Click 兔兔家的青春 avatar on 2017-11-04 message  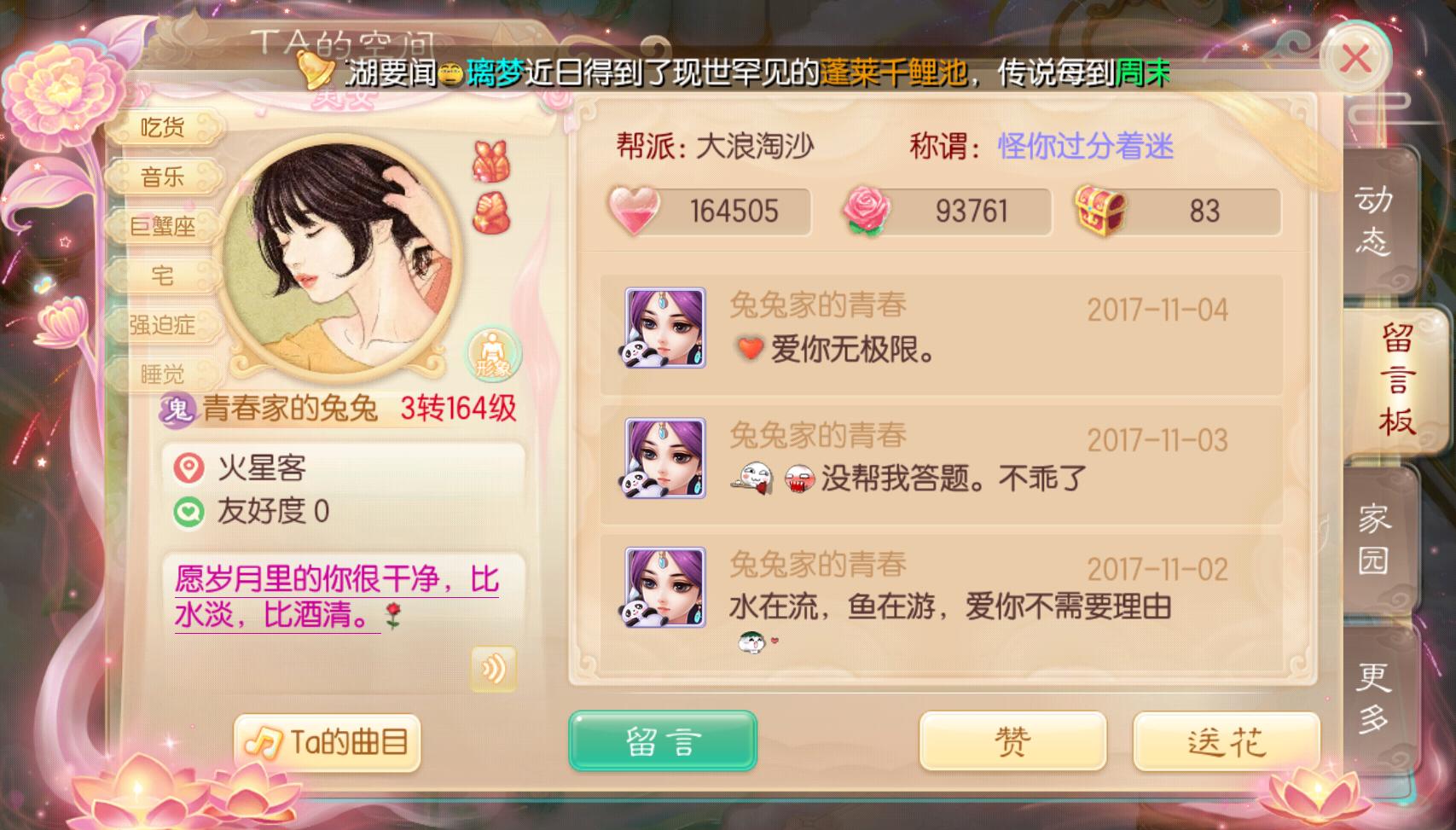point(665,328)
